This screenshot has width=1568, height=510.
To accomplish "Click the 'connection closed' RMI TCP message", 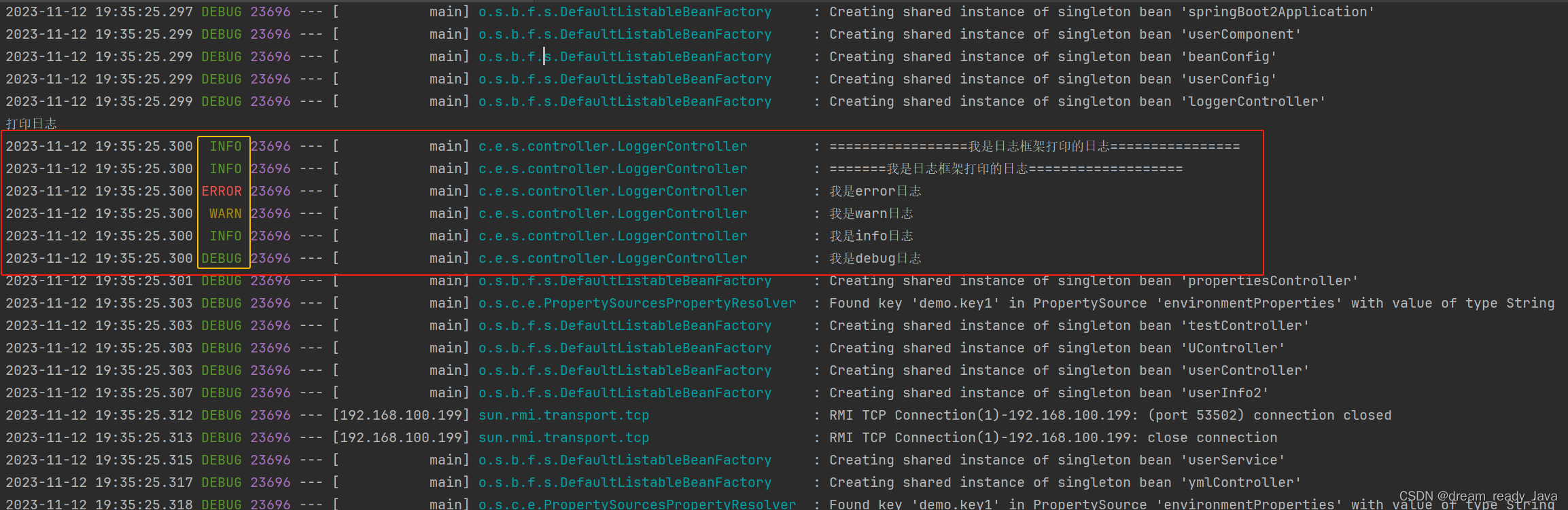I will 1110,415.
